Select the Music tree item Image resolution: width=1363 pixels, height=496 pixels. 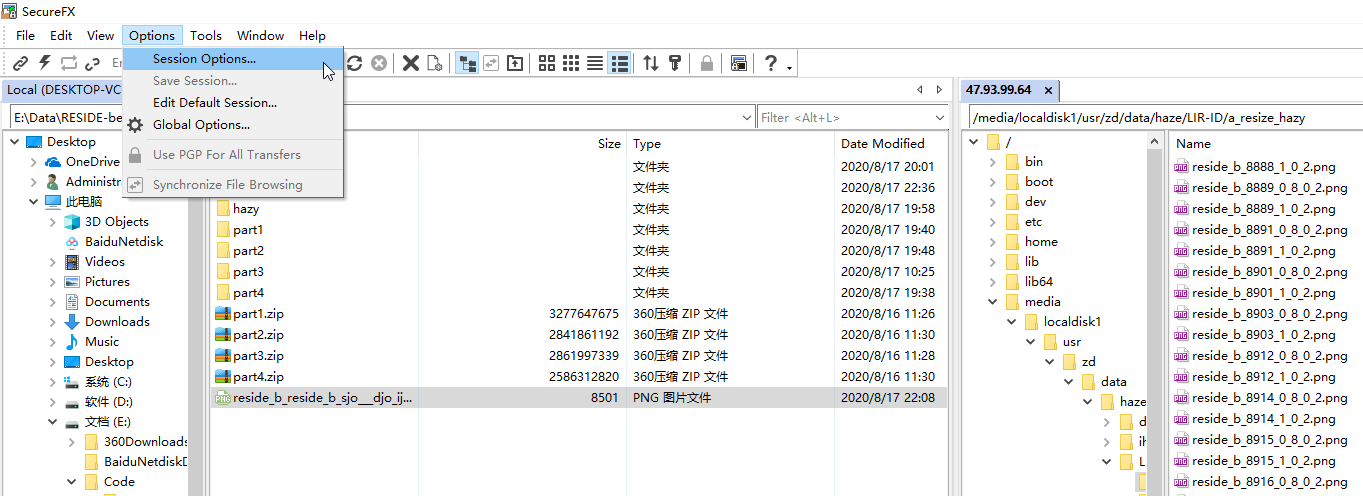point(102,342)
